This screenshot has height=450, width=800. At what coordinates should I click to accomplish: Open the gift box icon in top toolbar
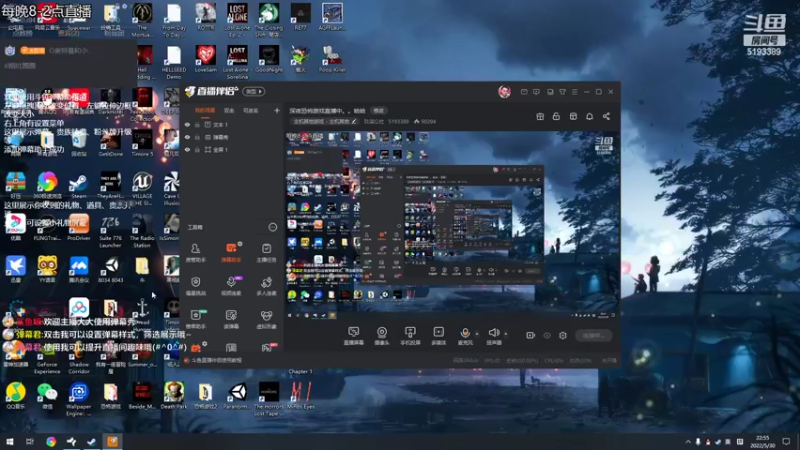click(x=540, y=116)
